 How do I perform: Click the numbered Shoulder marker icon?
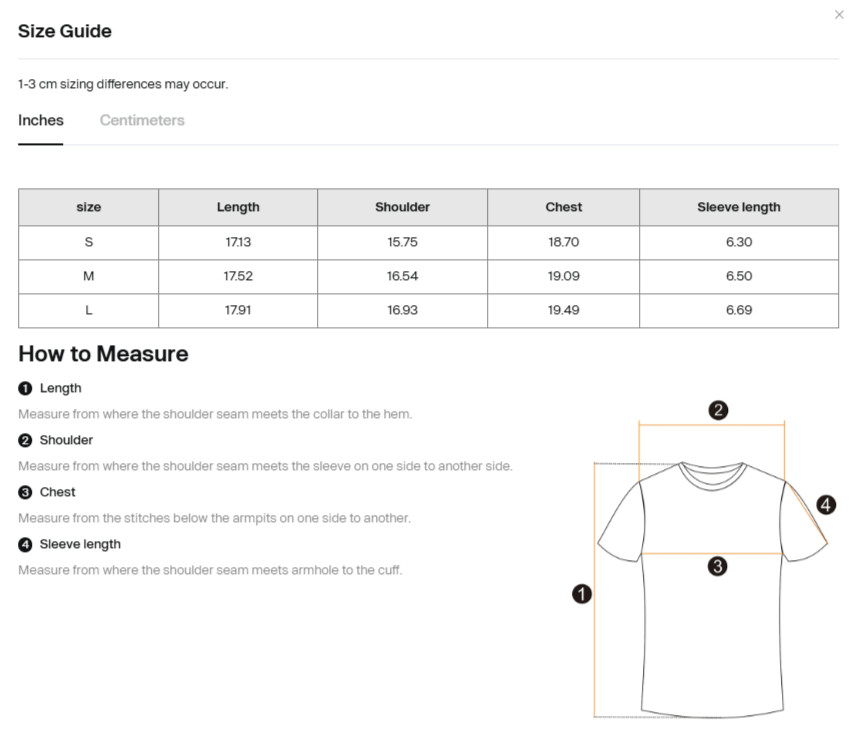24,440
